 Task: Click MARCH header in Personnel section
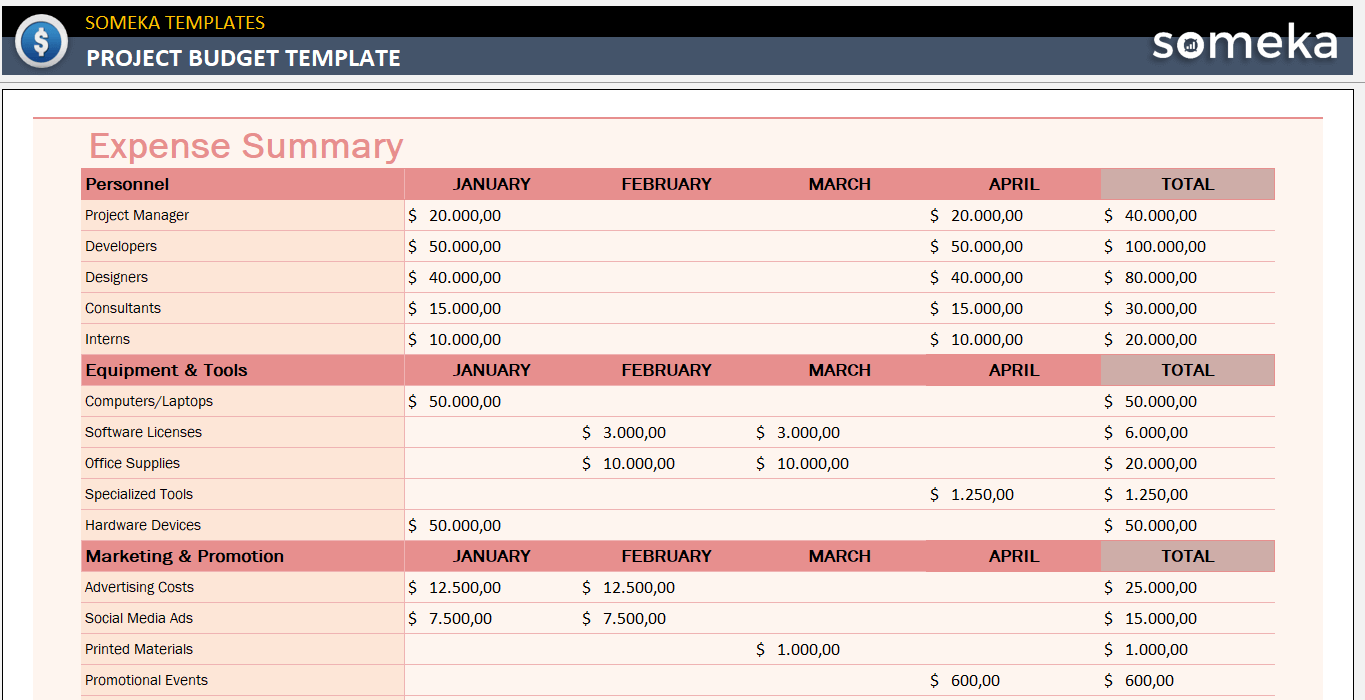point(840,184)
